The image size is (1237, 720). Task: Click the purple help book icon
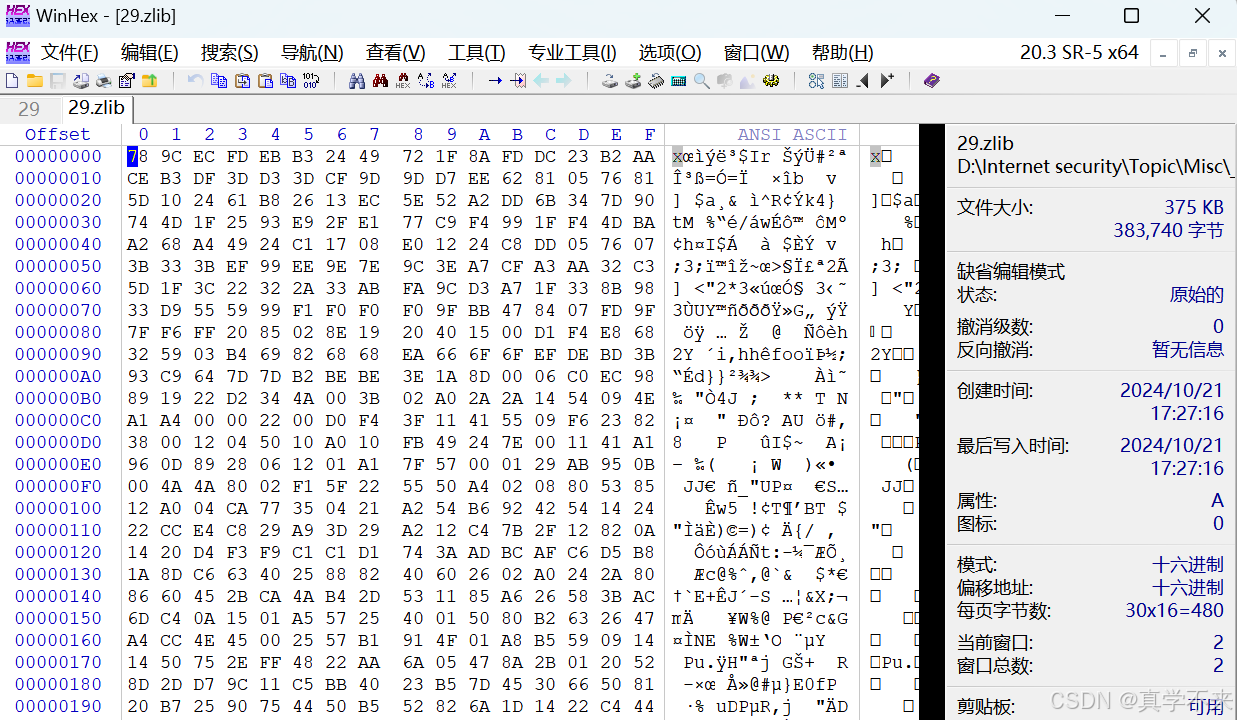pyautogui.click(x=932, y=81)
